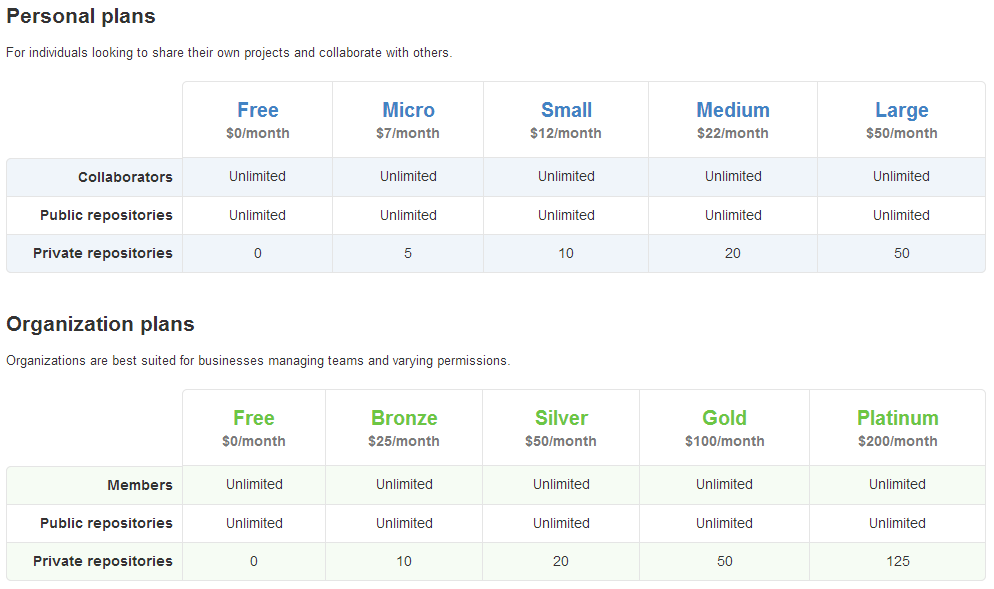Click the $25/month price under Bronze
Screen dimensions: 994x589
(404, 441)
